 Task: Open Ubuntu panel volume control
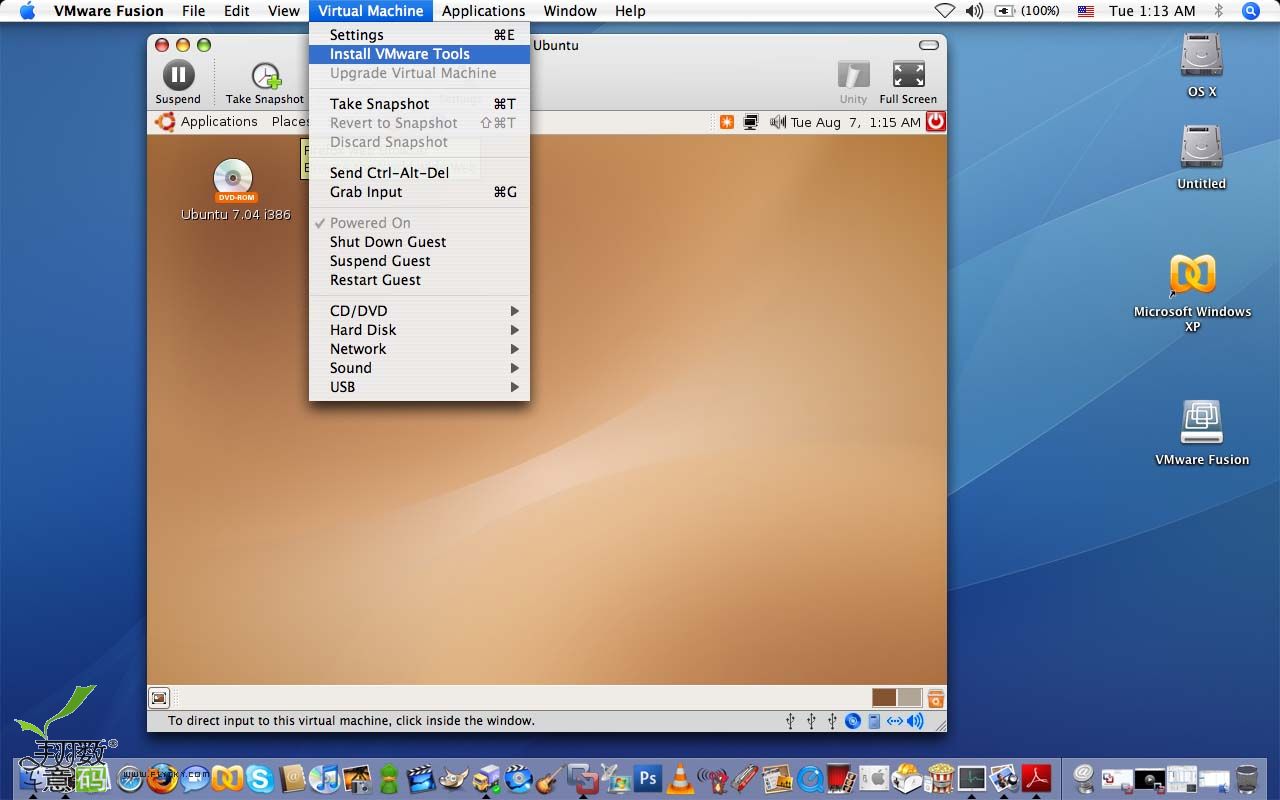(x=778, y=122)
